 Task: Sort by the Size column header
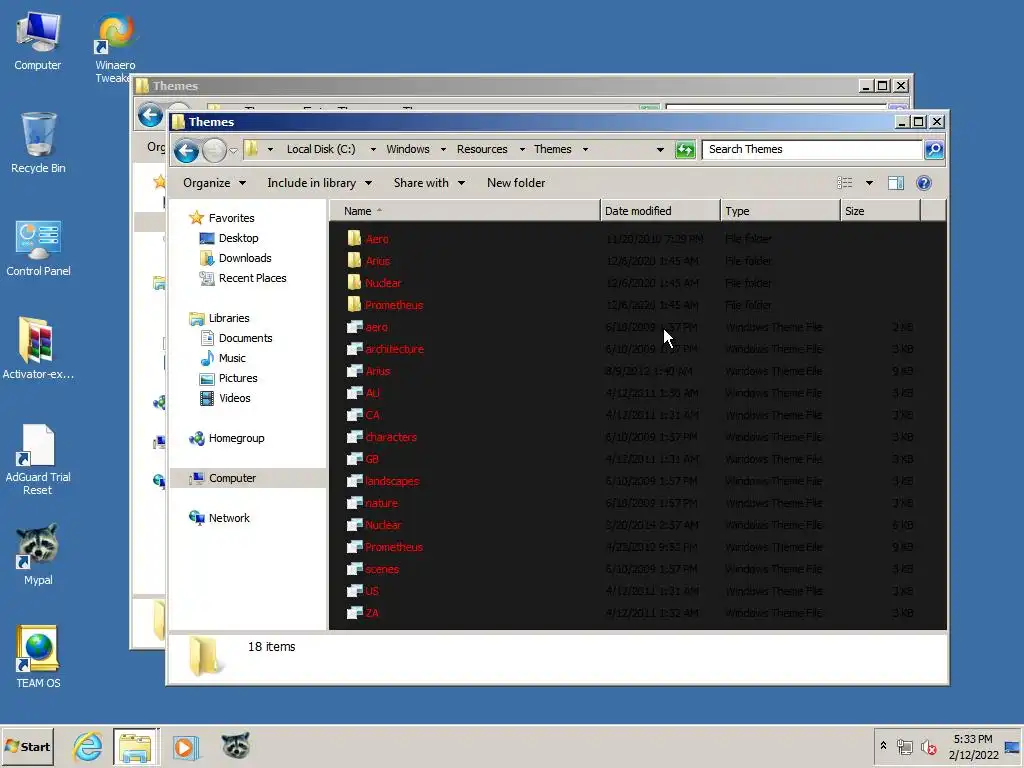pyautogui.click(x=880, y=211)
